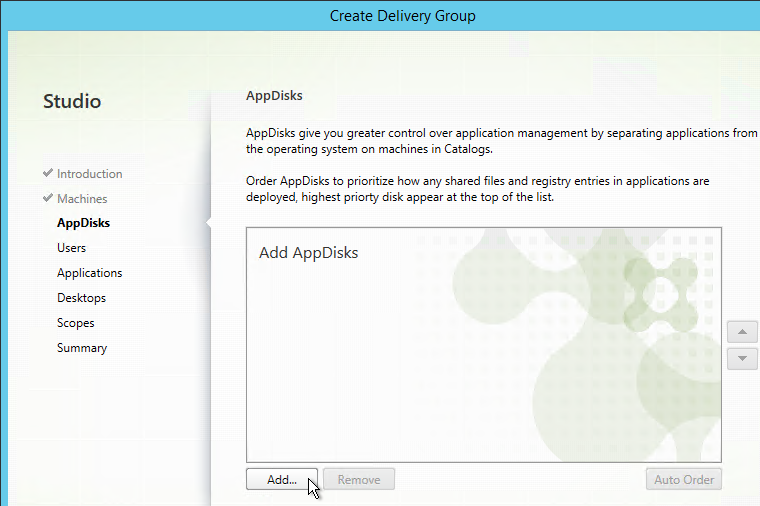Screen dimensions: 760x506
Task: Click the Auto Order button
Action: 683,479
